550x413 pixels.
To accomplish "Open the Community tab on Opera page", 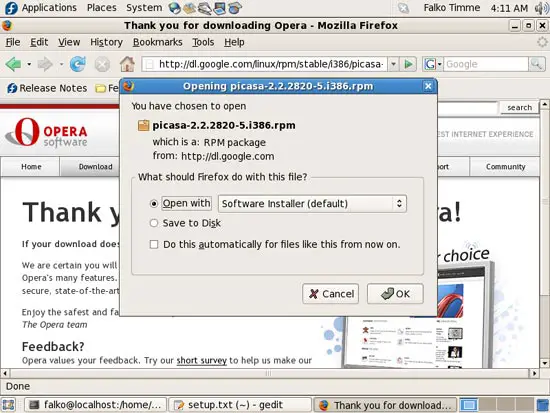I will coord(505,167).
